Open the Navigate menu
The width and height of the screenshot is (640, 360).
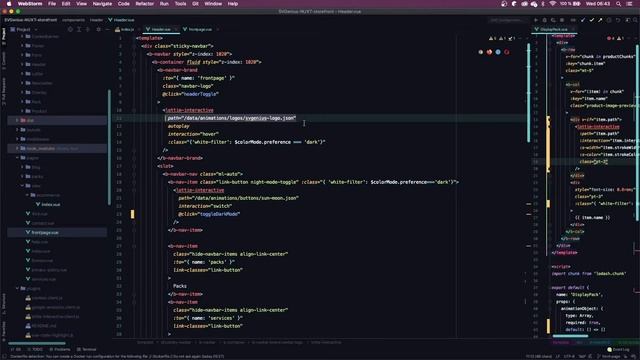coord(102,4)
